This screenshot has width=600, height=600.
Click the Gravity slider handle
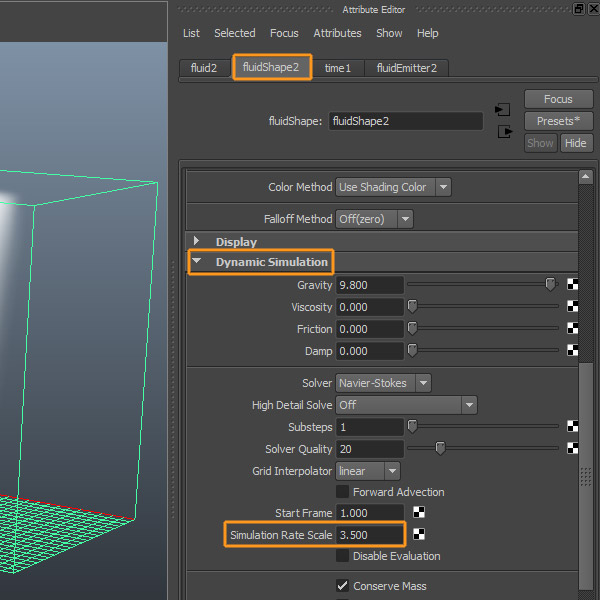(x=550, y=284)
